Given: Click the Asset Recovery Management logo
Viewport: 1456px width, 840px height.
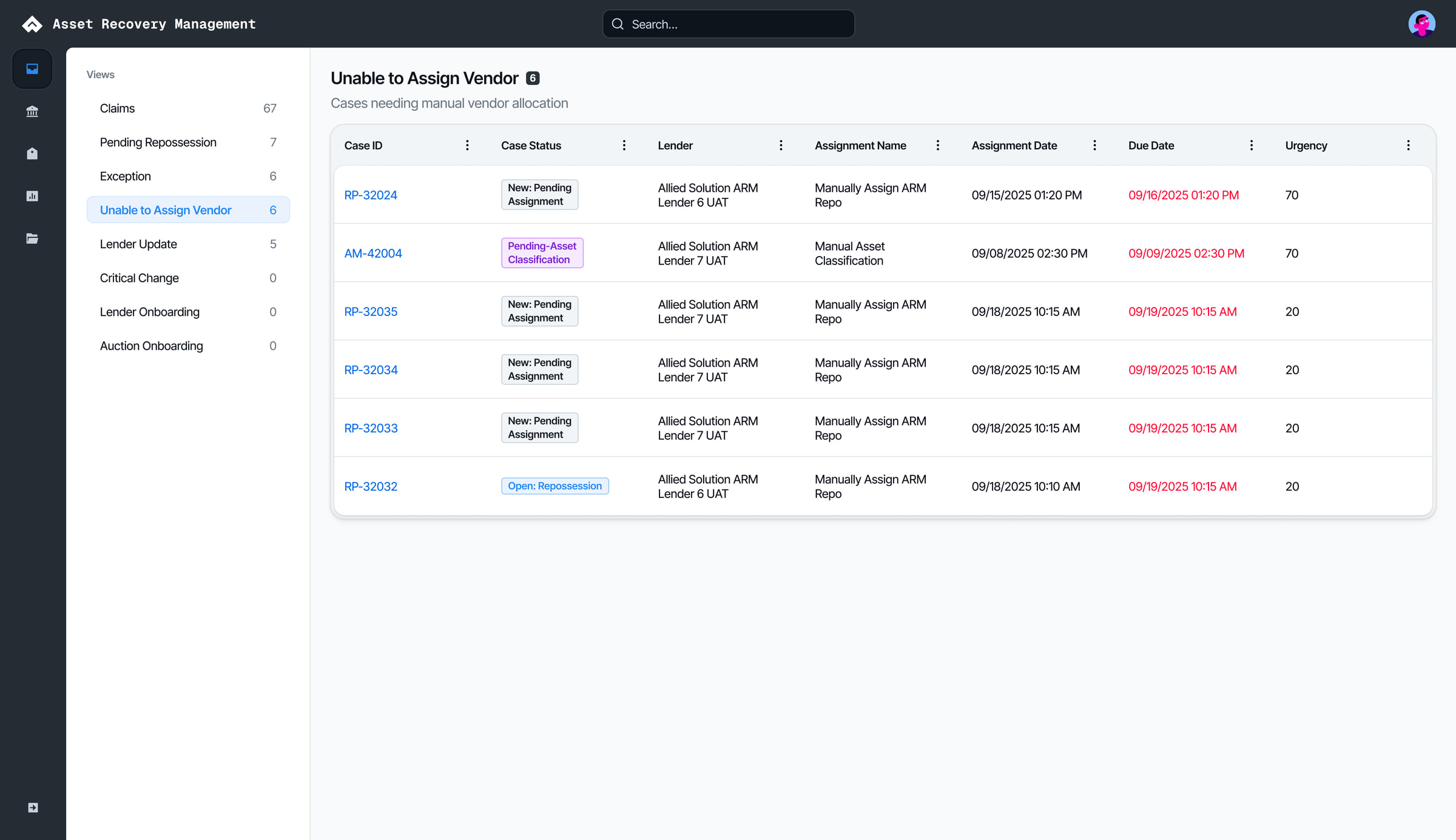Looking at the screenshot, I should 32,24.
